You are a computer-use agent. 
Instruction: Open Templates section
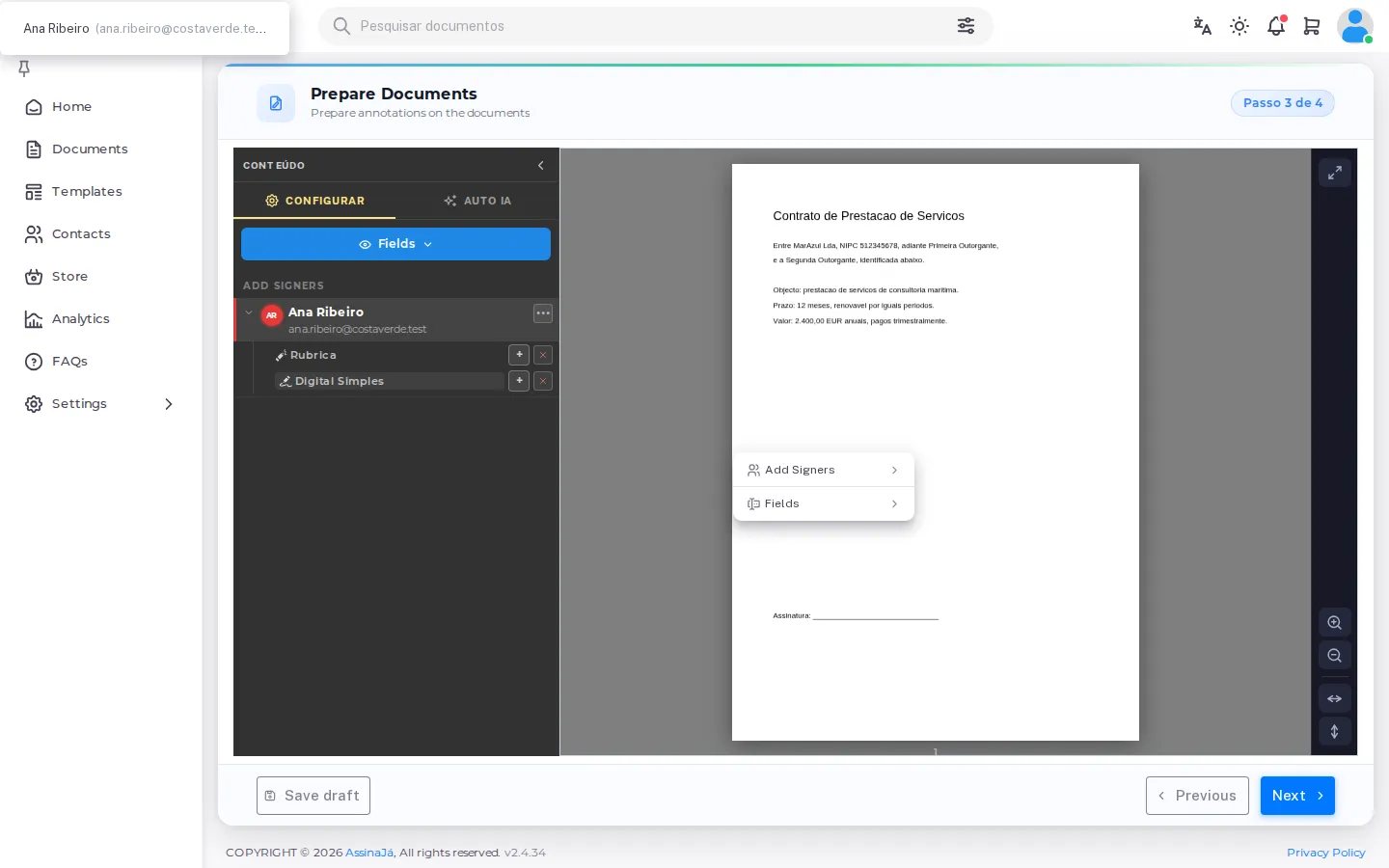[x=87, y=192]
